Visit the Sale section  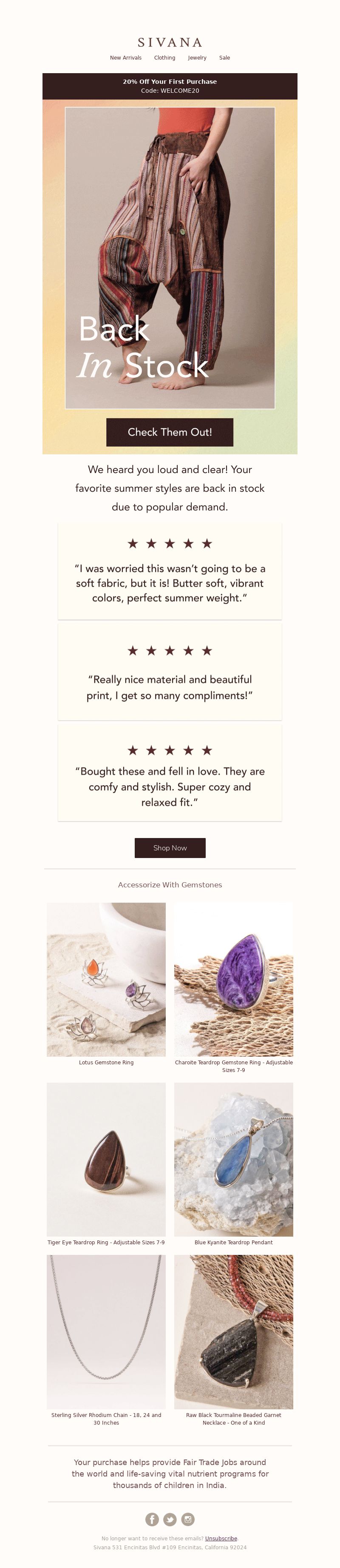(x=224, y=58)
